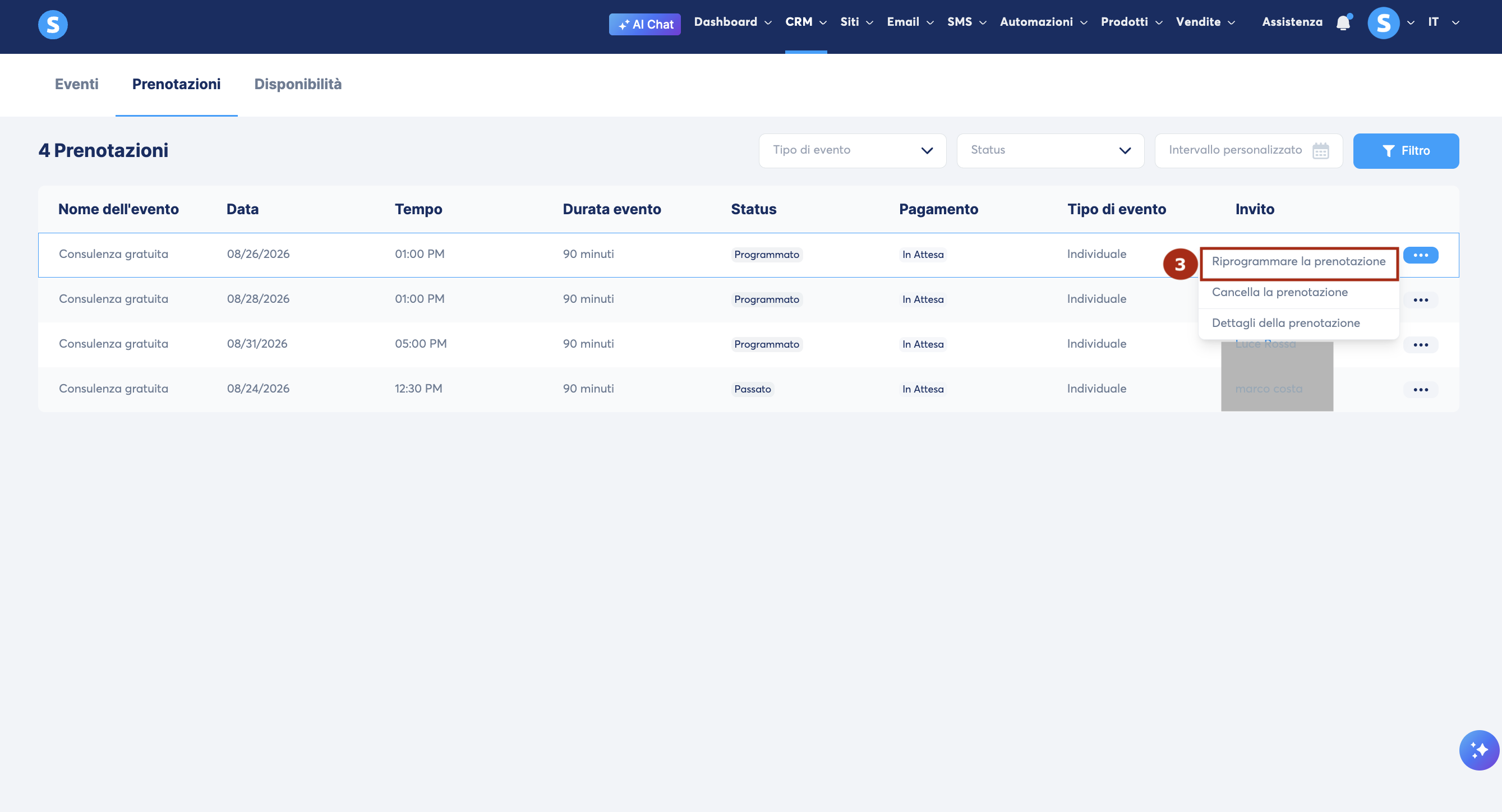Image resolution: width=1502 pixels, height=812 pixels.
Task: Open actions menu for the 08/26/2026 booking
Action: click(1420, 255)
